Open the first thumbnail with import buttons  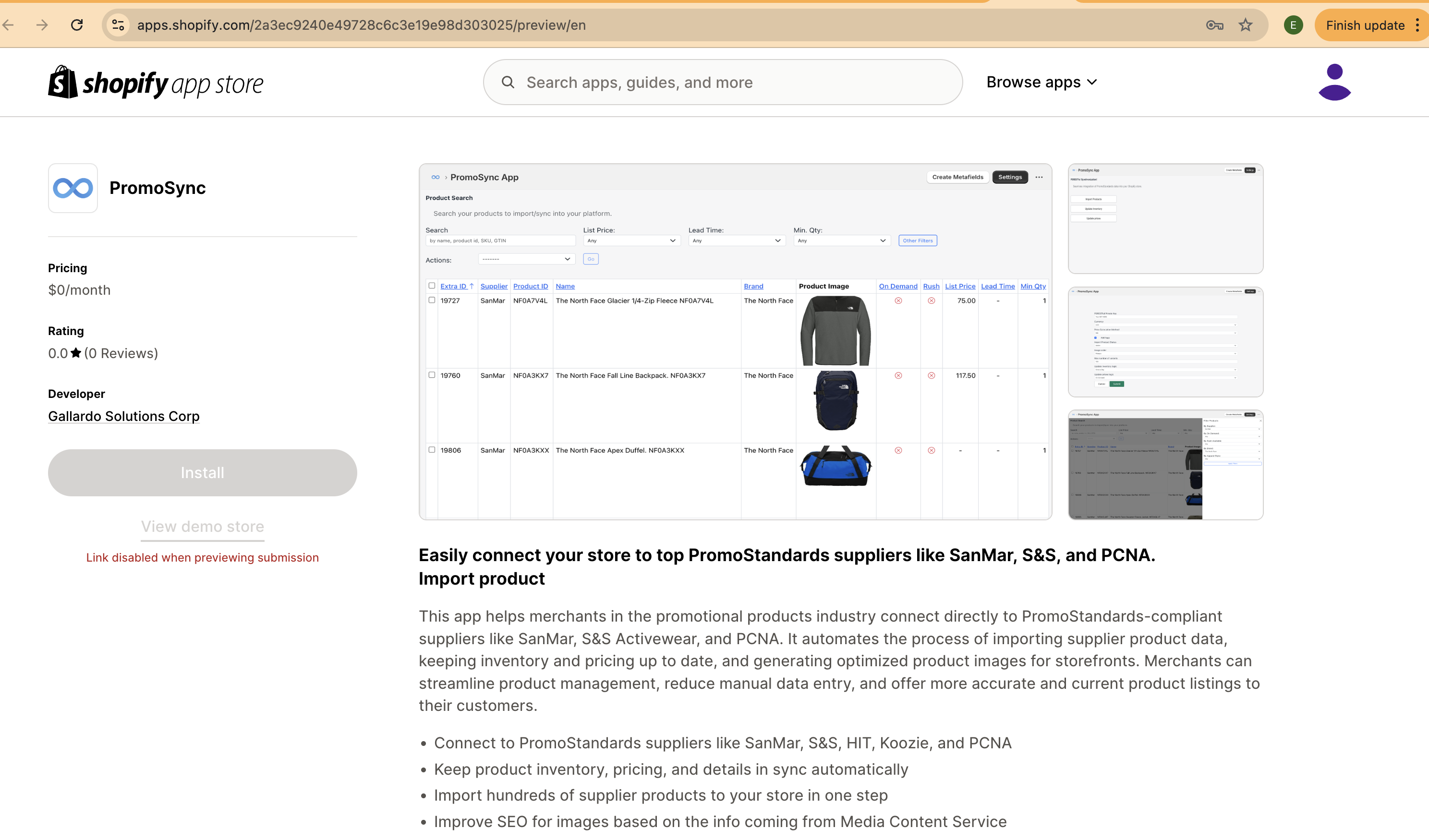1165,219
